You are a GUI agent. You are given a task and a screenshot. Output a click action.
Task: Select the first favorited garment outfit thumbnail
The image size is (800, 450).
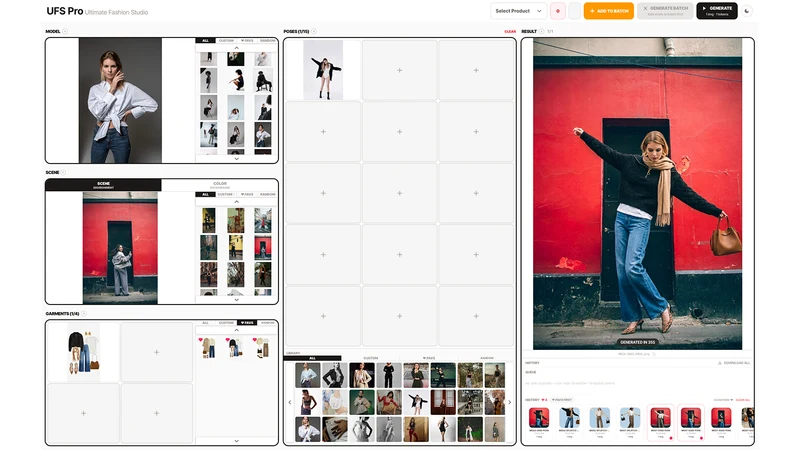coord(209,347)
